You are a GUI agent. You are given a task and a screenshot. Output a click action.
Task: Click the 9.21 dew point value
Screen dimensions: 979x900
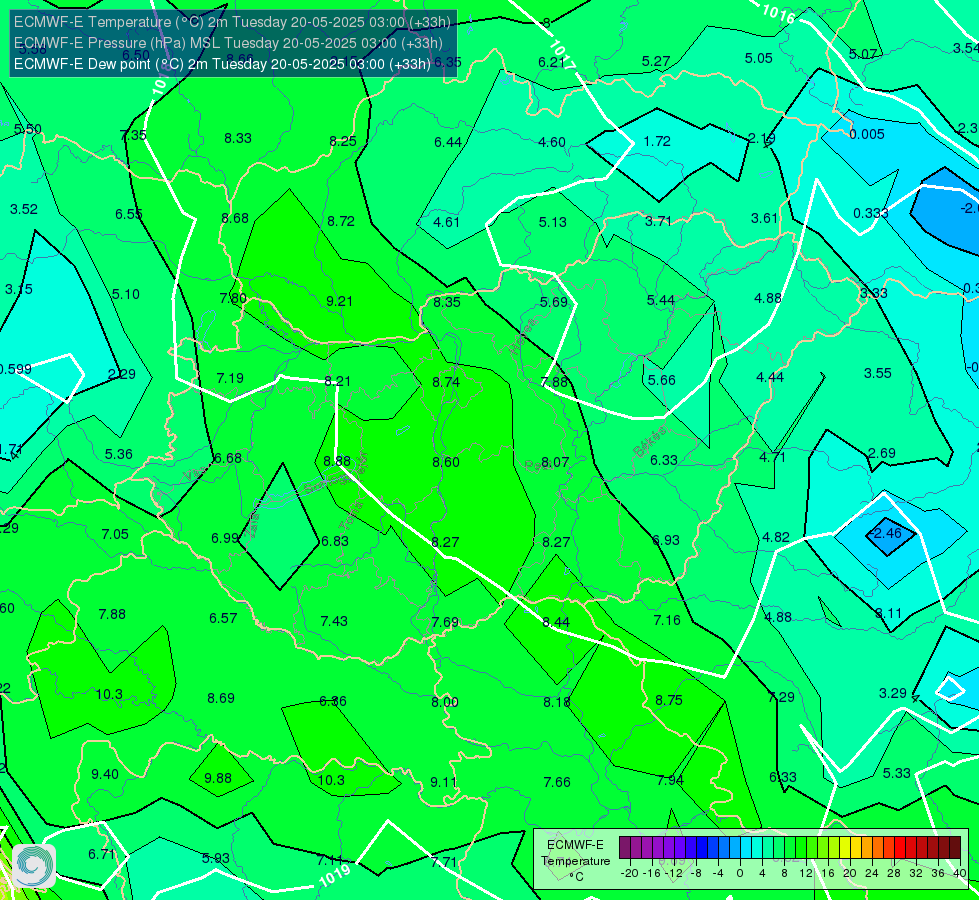340,301
